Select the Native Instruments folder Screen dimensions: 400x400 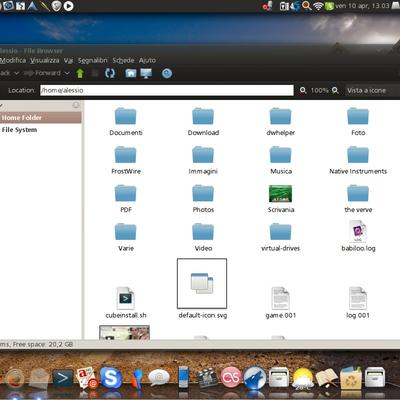[358, 160]
